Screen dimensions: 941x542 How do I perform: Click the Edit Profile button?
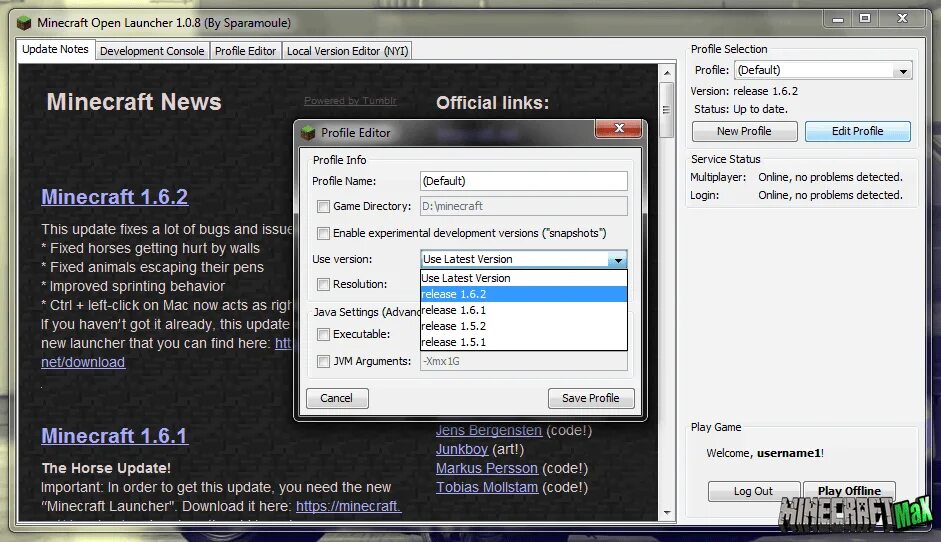pos(857,131)
